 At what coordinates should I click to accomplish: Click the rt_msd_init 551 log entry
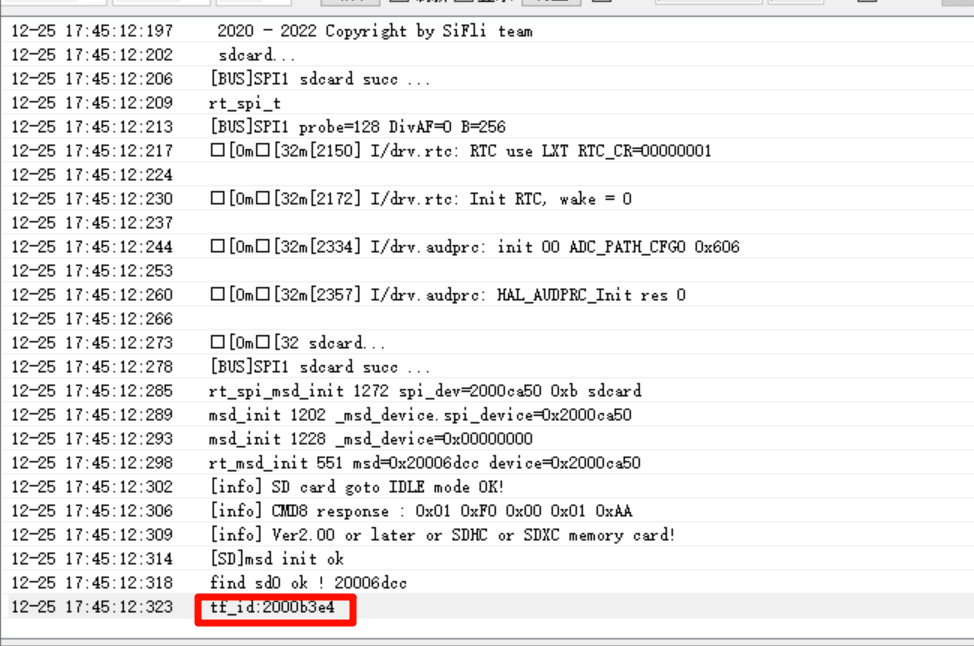[x=425, y=463]
